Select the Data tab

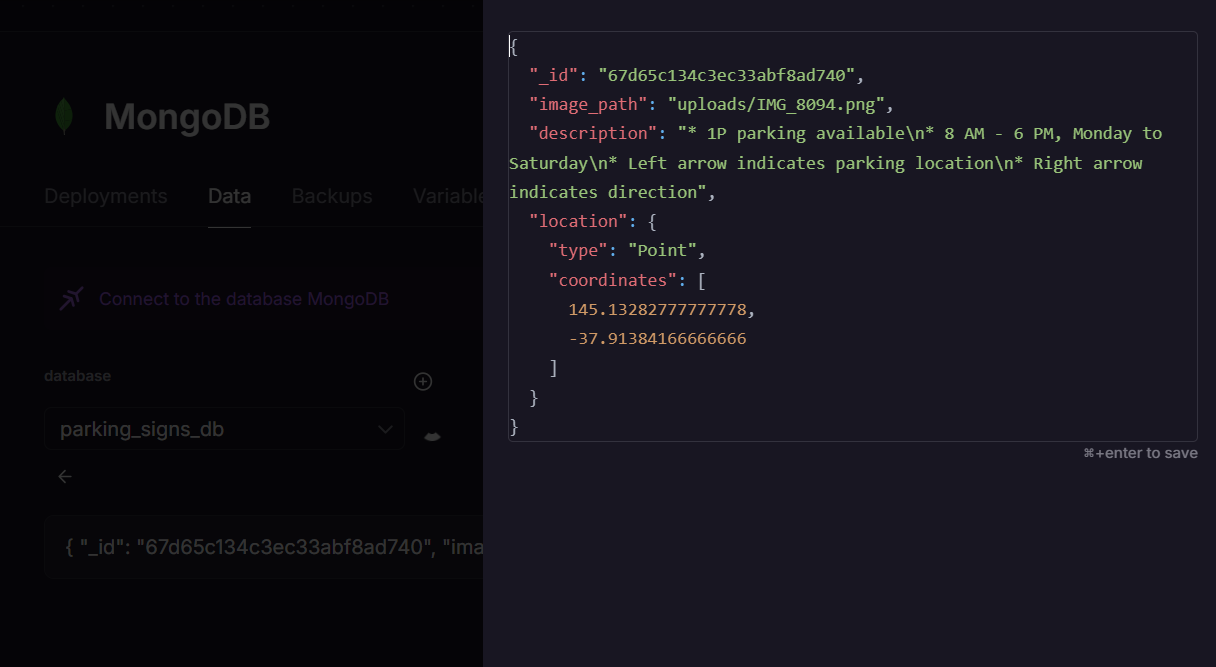pos(229,196)
